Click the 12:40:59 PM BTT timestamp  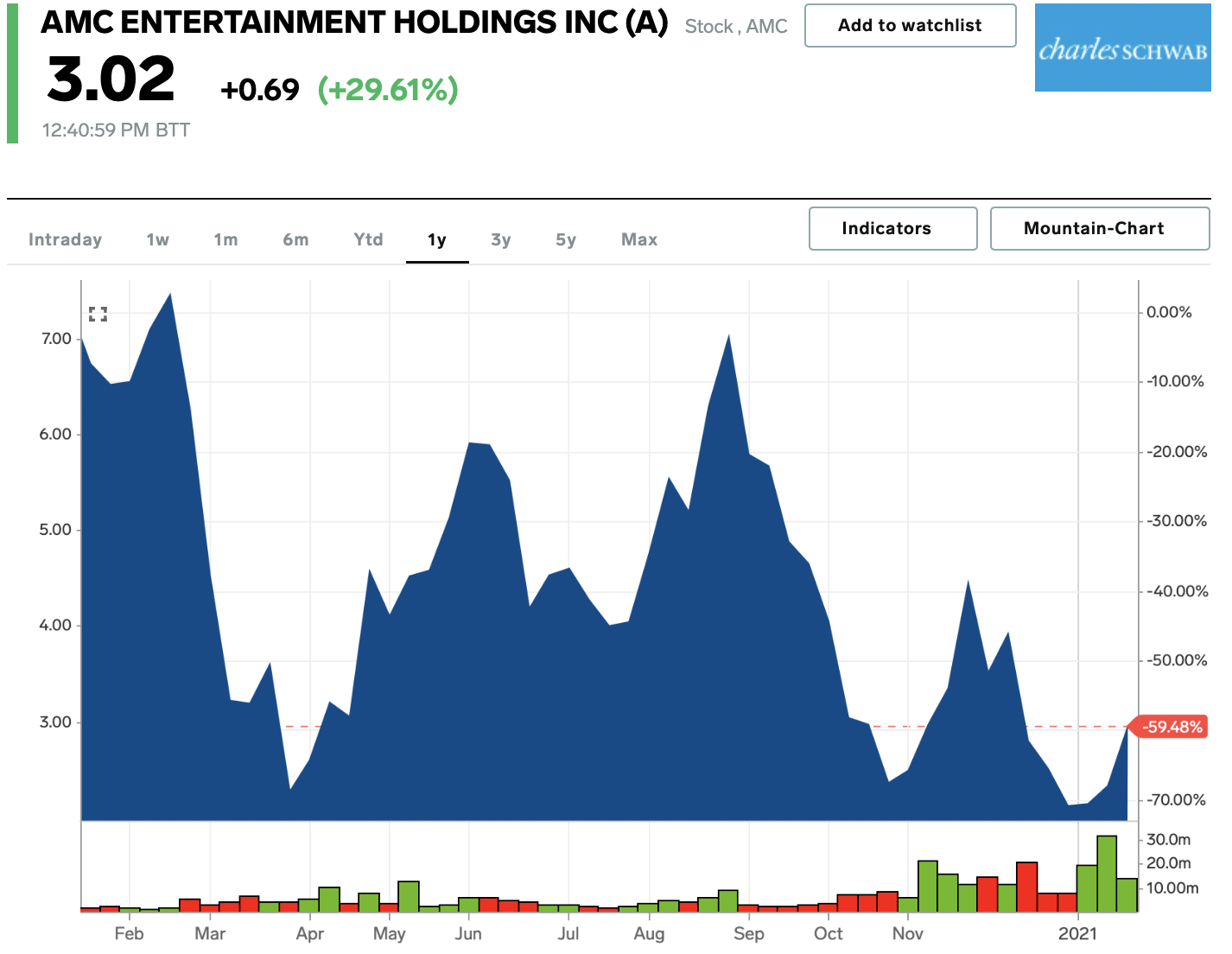(116, 130)
